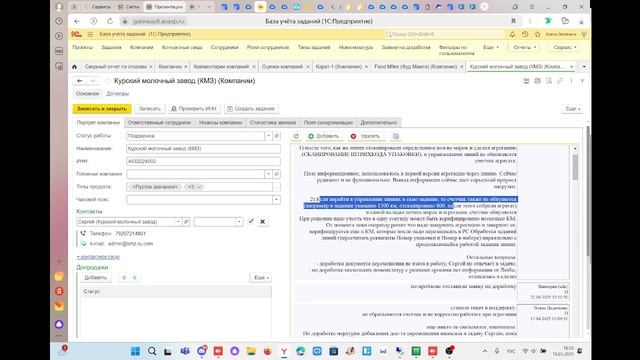Expand the contact person Сергей dropdown
Image resolution: width=640 pixels, height=360 pixels.
(x=178, y=222)
